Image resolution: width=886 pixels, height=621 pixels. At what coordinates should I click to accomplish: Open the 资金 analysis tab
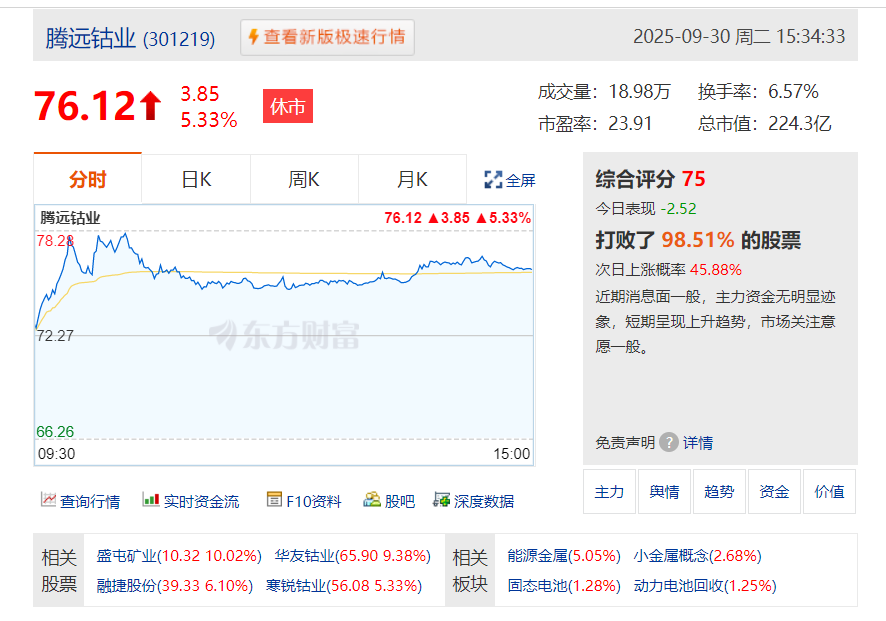(x=774, y=492)
